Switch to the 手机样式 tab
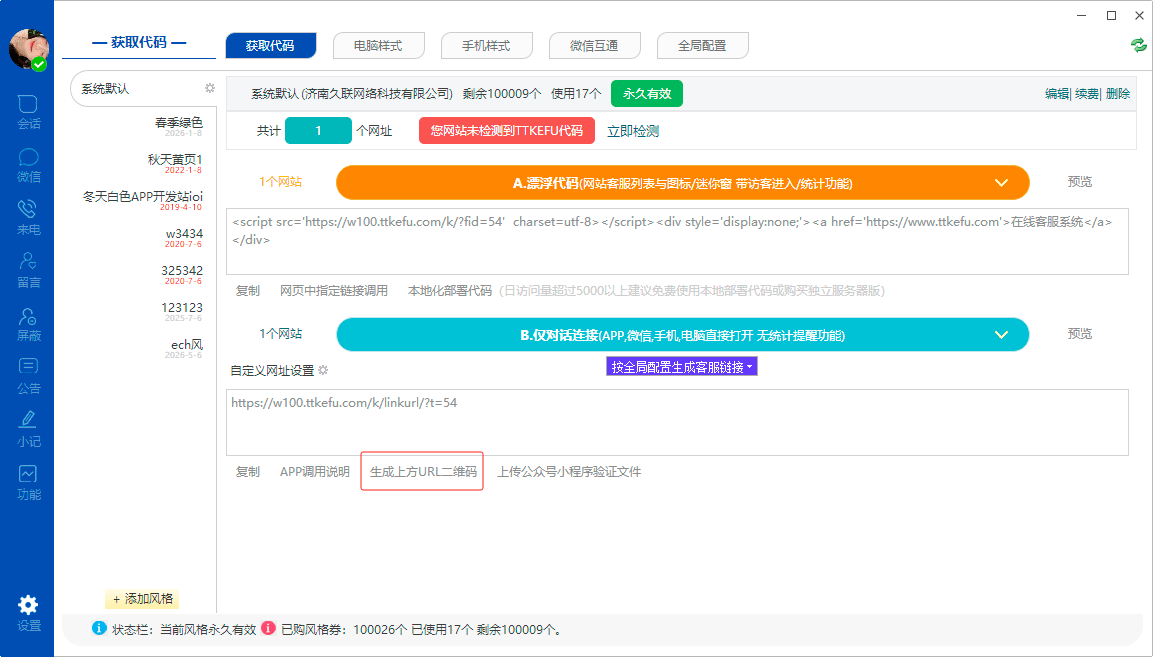 [486, 46]
